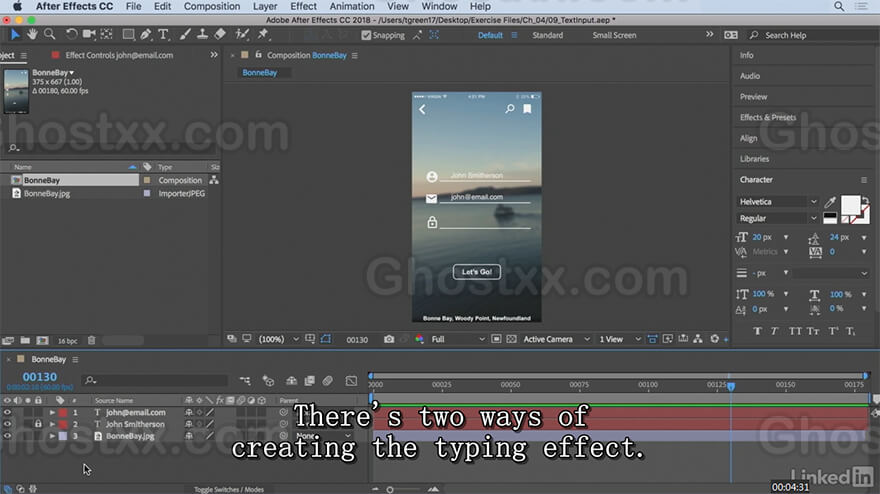Switch to the Standard workspace

click(547, 35)
